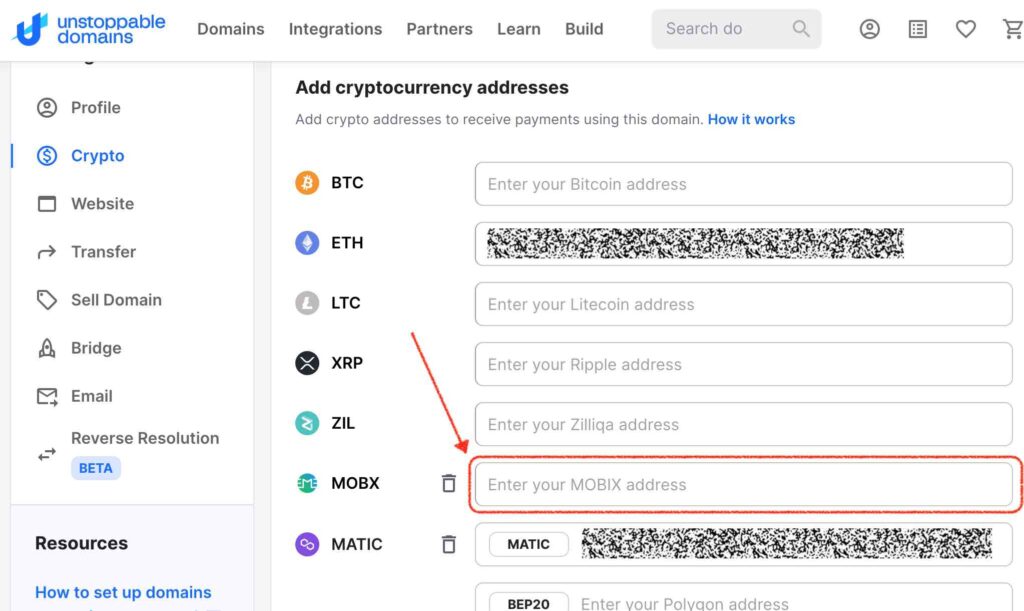Delete the MOBX address row
Screen dimensions: 1024x611
[449, 483]
